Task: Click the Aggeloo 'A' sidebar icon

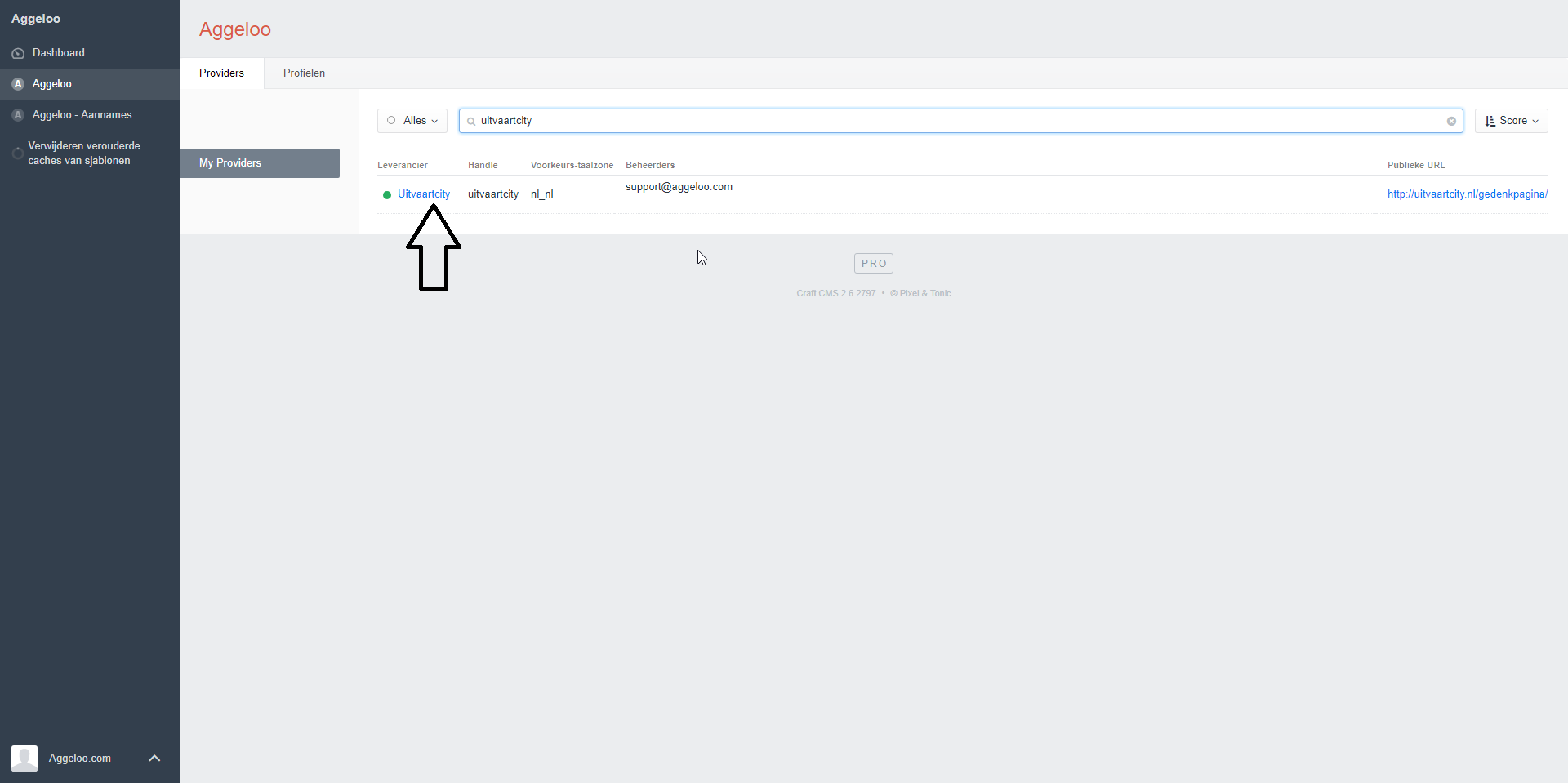Action: tap(18, 84)
